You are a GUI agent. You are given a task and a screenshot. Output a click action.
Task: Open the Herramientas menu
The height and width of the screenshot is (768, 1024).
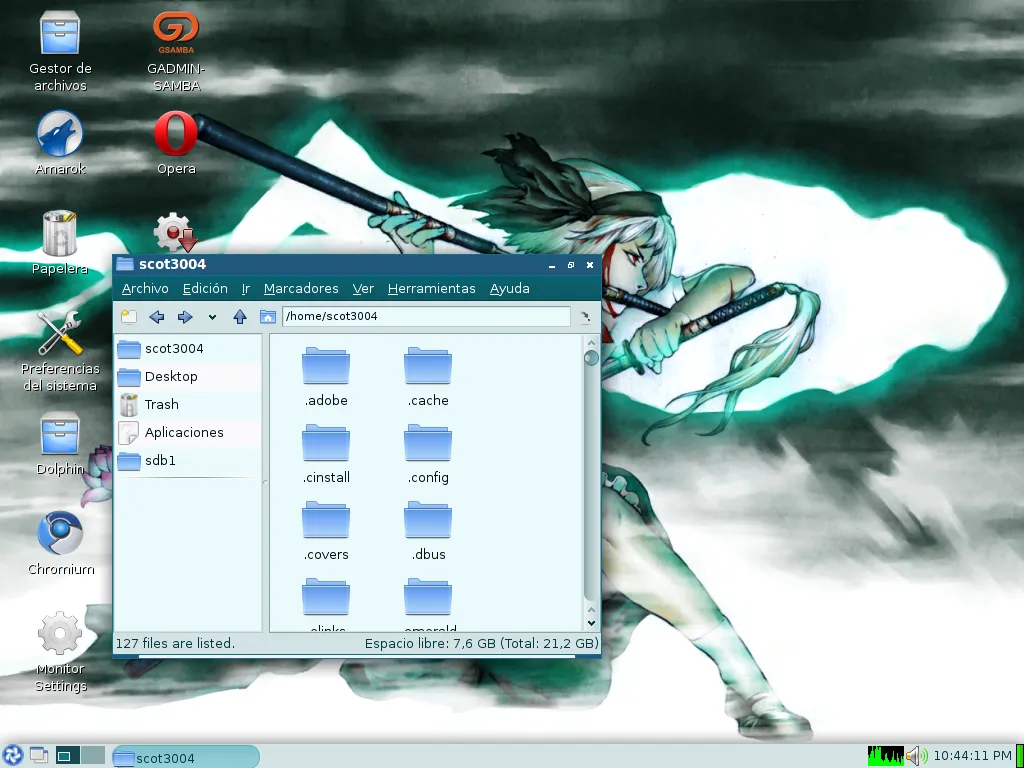[x=431, y=289]
